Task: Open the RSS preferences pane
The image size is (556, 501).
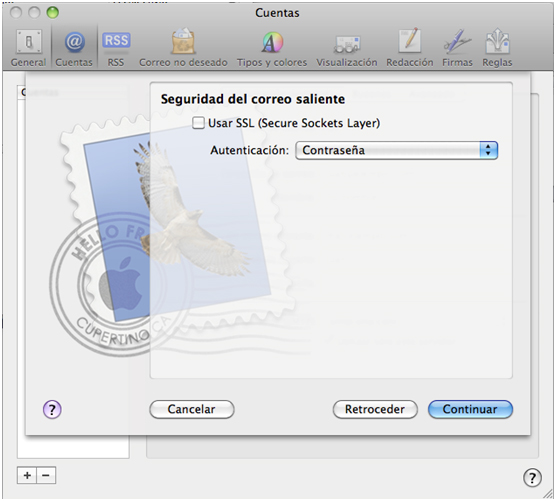Action: click(116, 48)
